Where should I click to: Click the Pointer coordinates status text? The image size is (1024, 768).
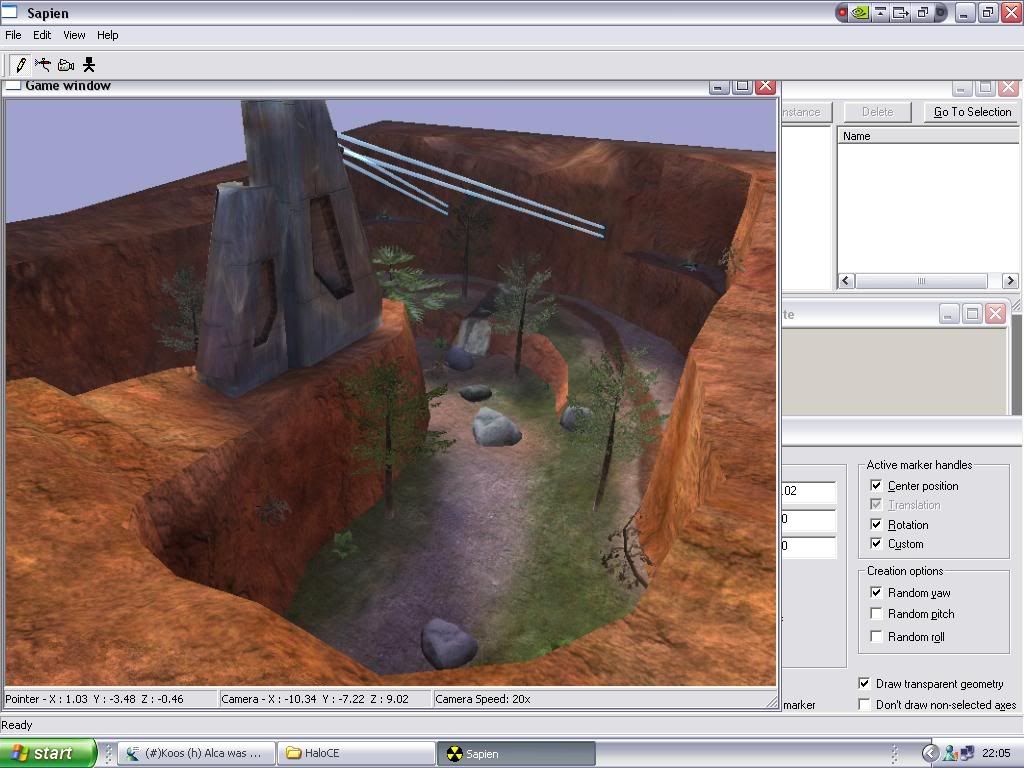[x=95, y=699]
